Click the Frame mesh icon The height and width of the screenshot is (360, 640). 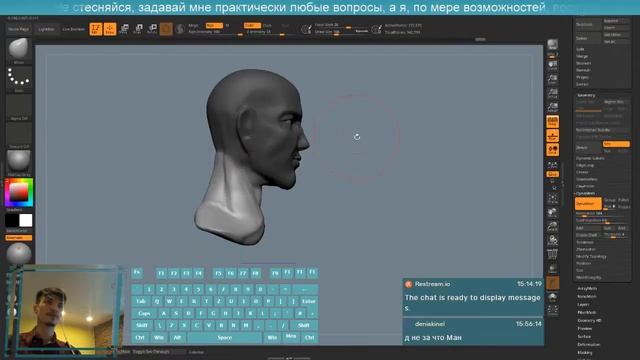pyautogui.click(x=553, y=199)
